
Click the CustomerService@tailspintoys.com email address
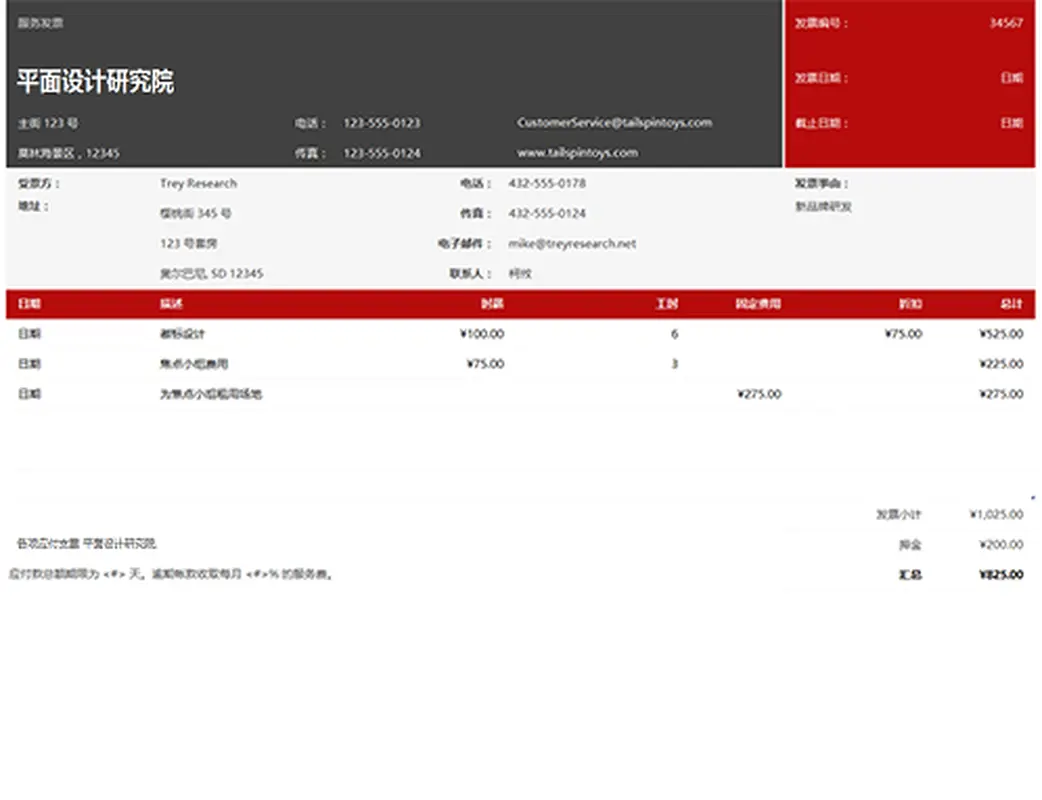[x=614, y=123]
